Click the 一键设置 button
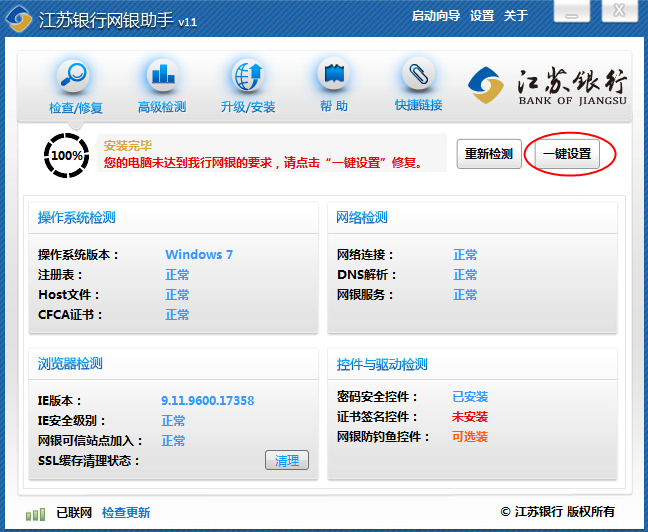This screenshot has width=648, height=532. pyautogui.click(x=567, y=154)
